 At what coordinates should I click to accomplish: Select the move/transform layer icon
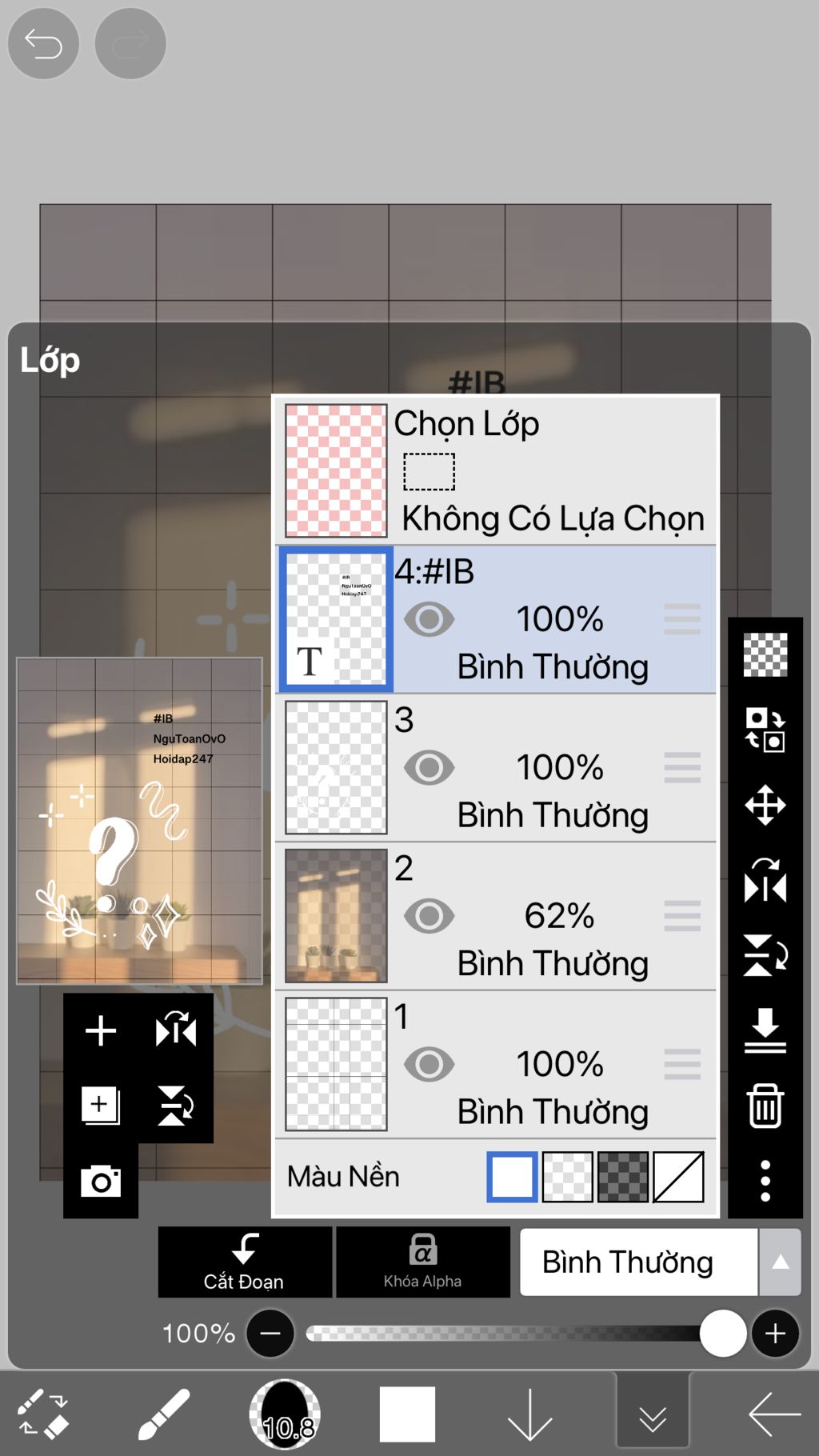pyautogui.click(x=765, y=805)
